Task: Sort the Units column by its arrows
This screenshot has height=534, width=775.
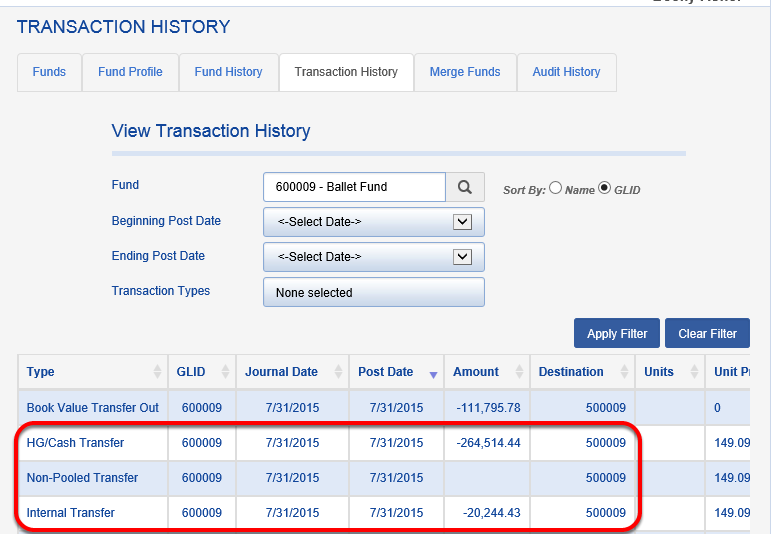Action: [694, 371]
